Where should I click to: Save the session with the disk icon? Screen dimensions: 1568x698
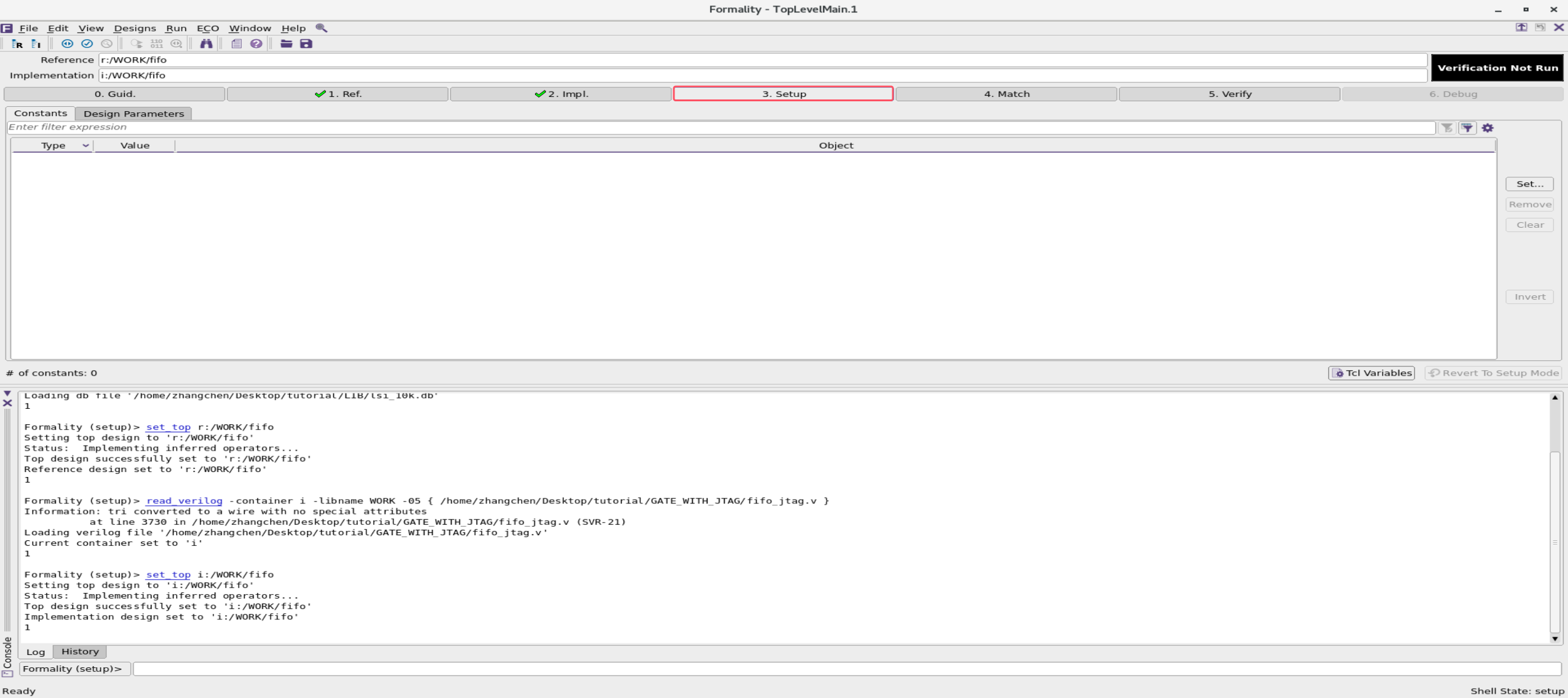(306, 44)
